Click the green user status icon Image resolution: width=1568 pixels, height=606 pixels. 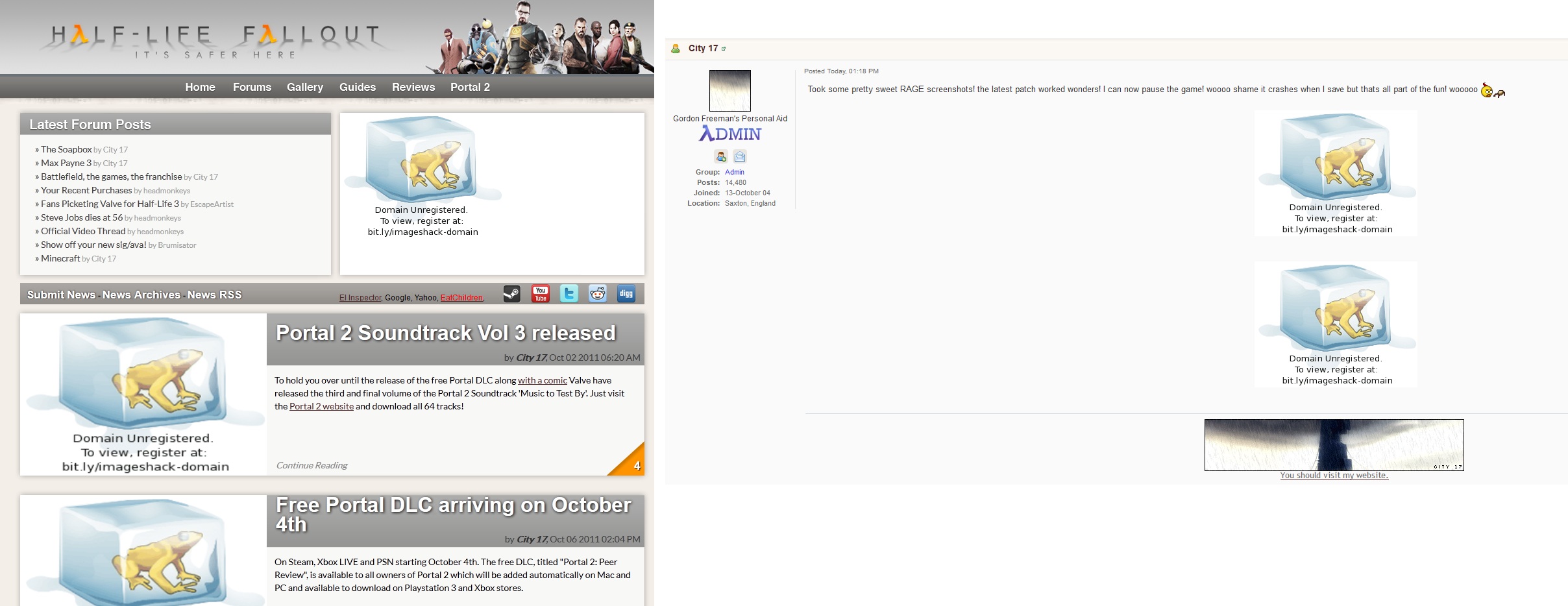[x=676, y=49]
